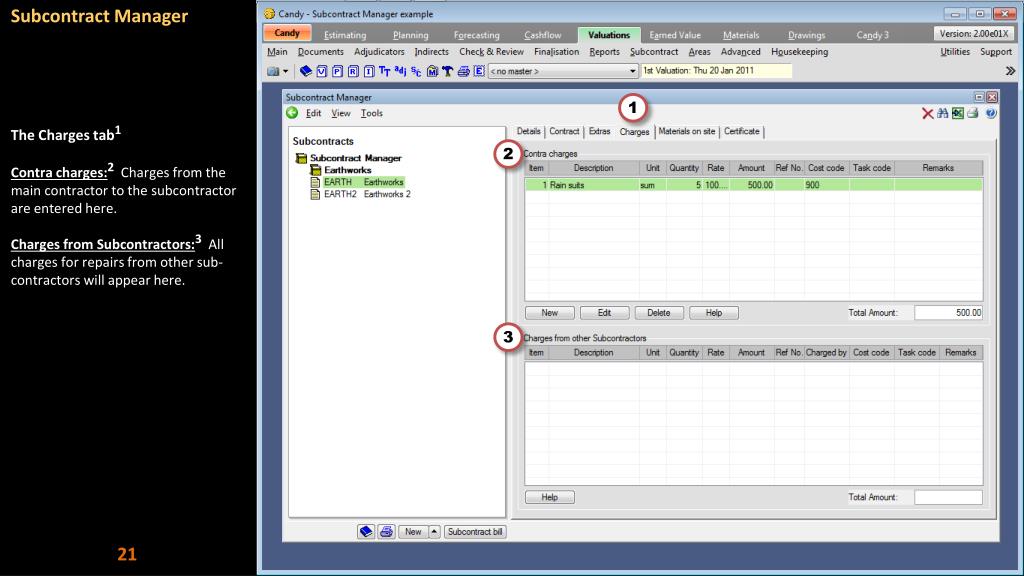This screenshot has width=1024, height=576.
Task: Open the Drawings module tab
Action: pyautogui.click(x=807, y=35)
